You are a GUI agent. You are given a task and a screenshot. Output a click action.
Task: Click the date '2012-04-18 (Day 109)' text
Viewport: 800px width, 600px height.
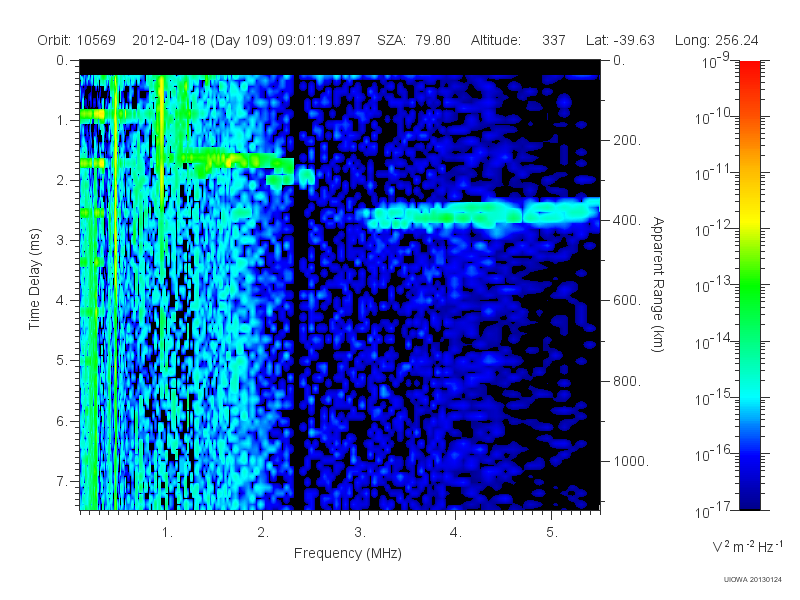point(203,40)
